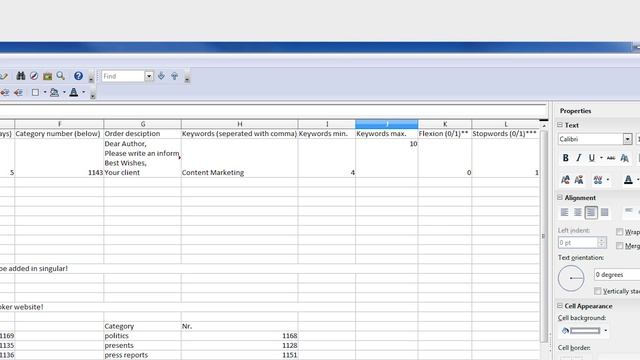The width and height of the screenshot is (640, 360).
Task: Open Character Spacing dropdown arrow
Action: (x=608, y=180)
